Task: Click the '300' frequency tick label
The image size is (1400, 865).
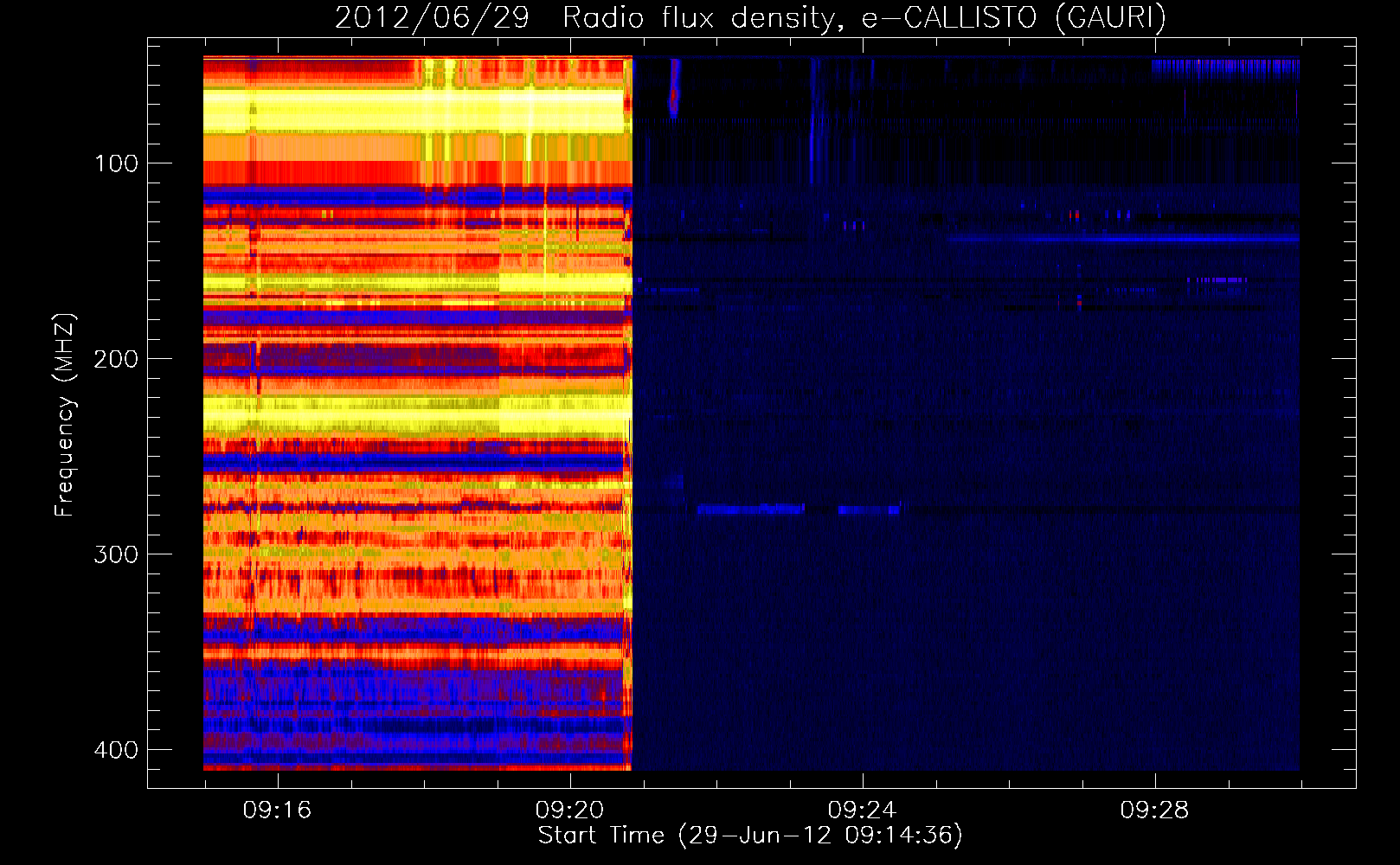Action: [117, 554]
